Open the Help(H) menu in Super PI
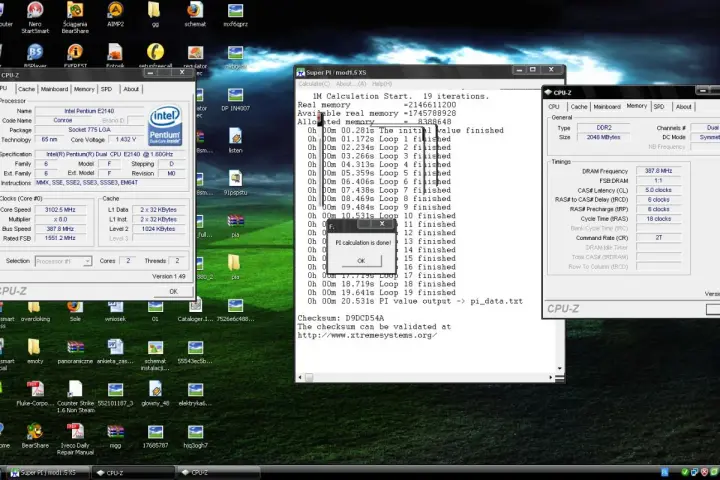Screen dimensions: 720x480 pos(382,84)
